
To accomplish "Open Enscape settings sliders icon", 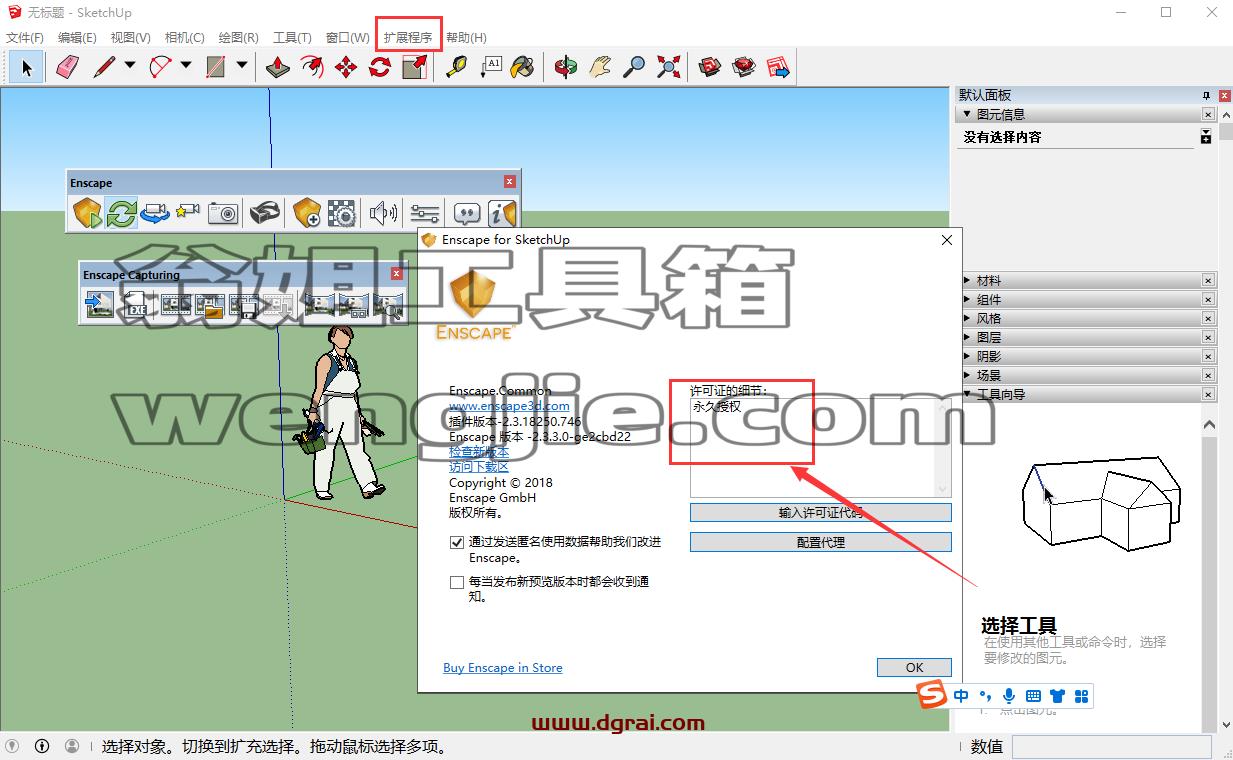I will [x=425, y=213].
